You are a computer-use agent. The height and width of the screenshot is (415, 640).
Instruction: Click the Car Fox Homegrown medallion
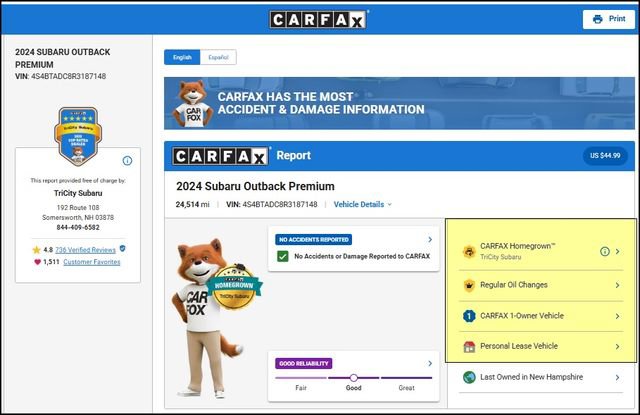234,287
